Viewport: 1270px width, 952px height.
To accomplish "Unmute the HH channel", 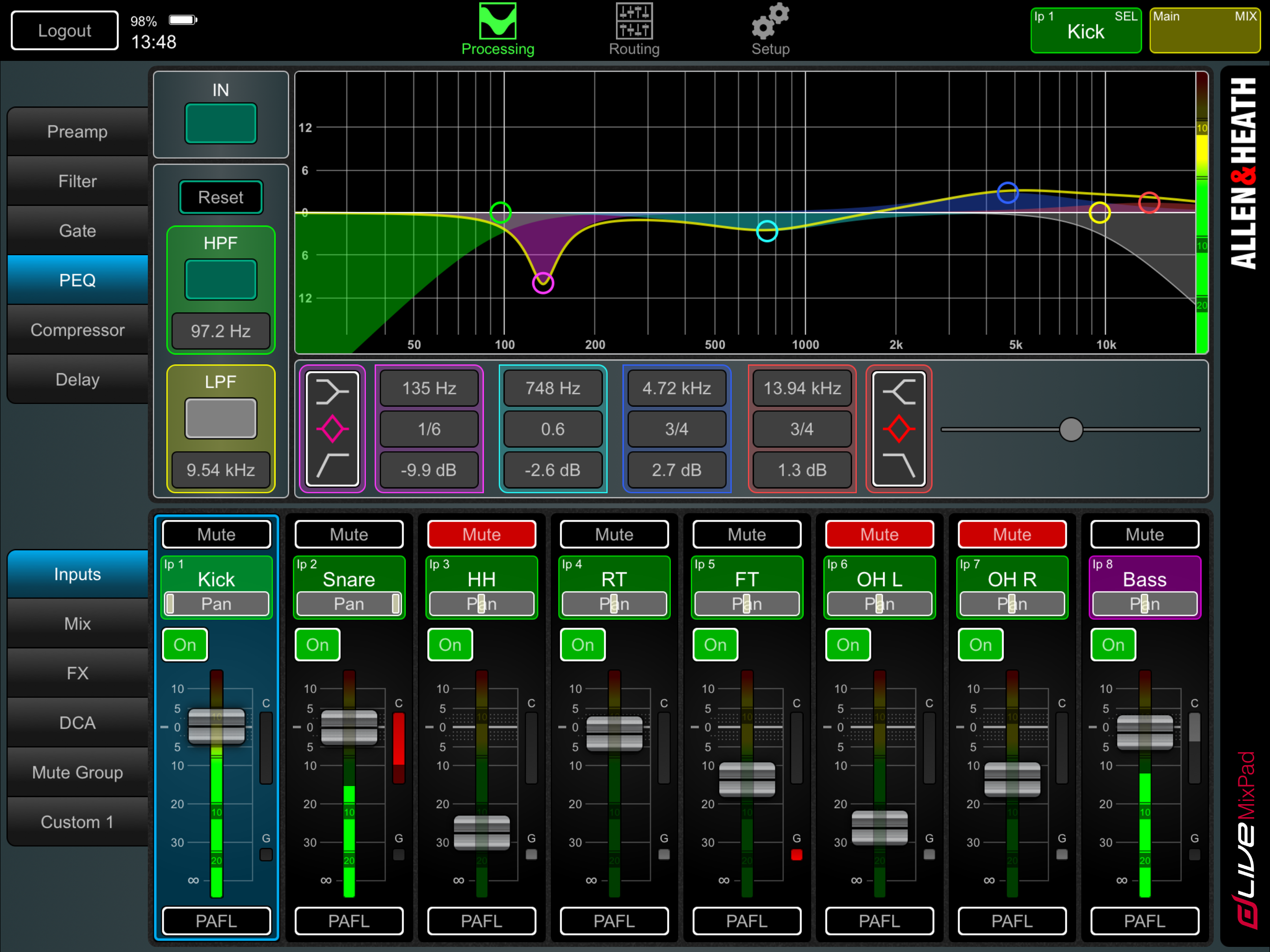I will click(x=481, y=535).
